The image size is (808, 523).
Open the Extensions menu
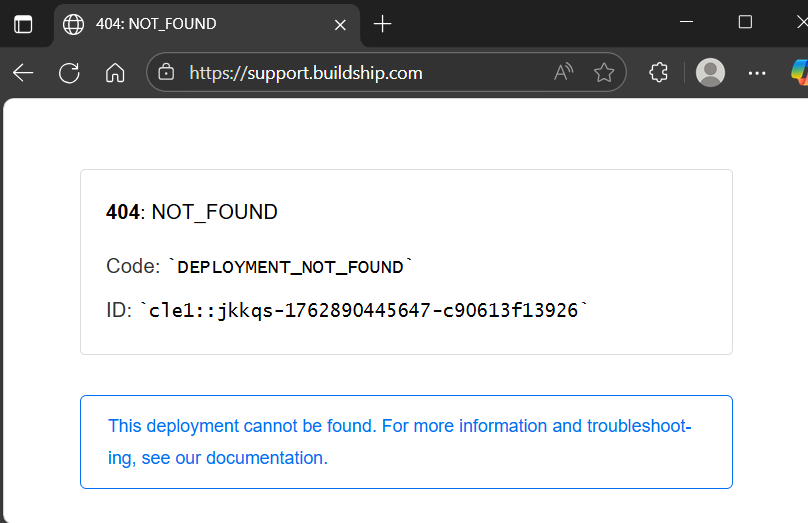[658, 72]
